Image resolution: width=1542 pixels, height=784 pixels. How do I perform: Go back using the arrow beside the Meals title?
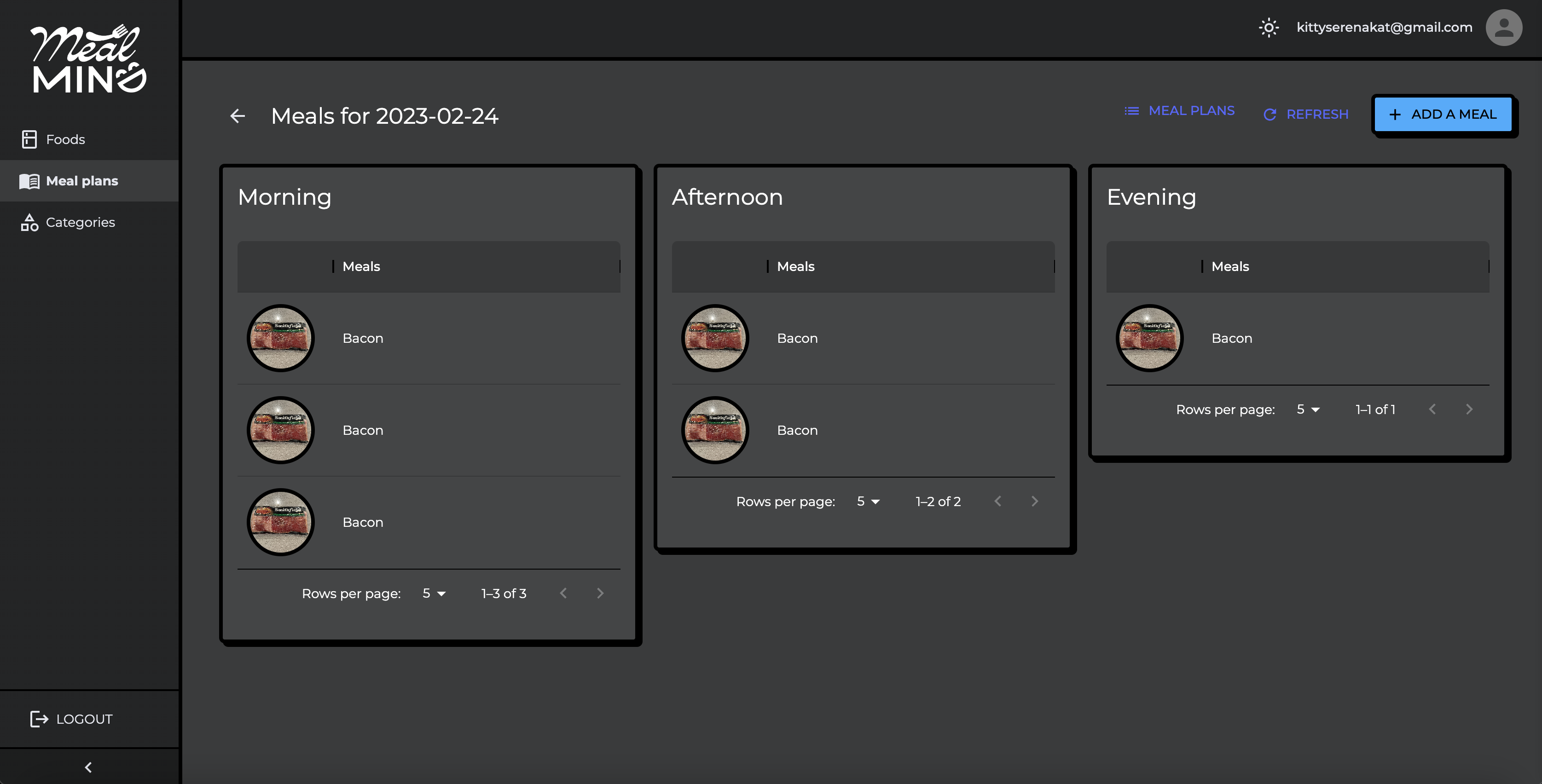pyautogui.click(x=238, y=116)
